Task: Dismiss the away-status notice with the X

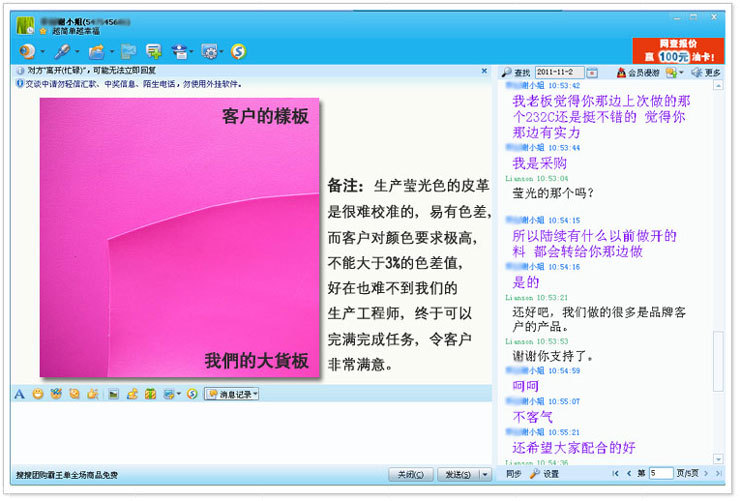Action: click(x=485, y=71)
